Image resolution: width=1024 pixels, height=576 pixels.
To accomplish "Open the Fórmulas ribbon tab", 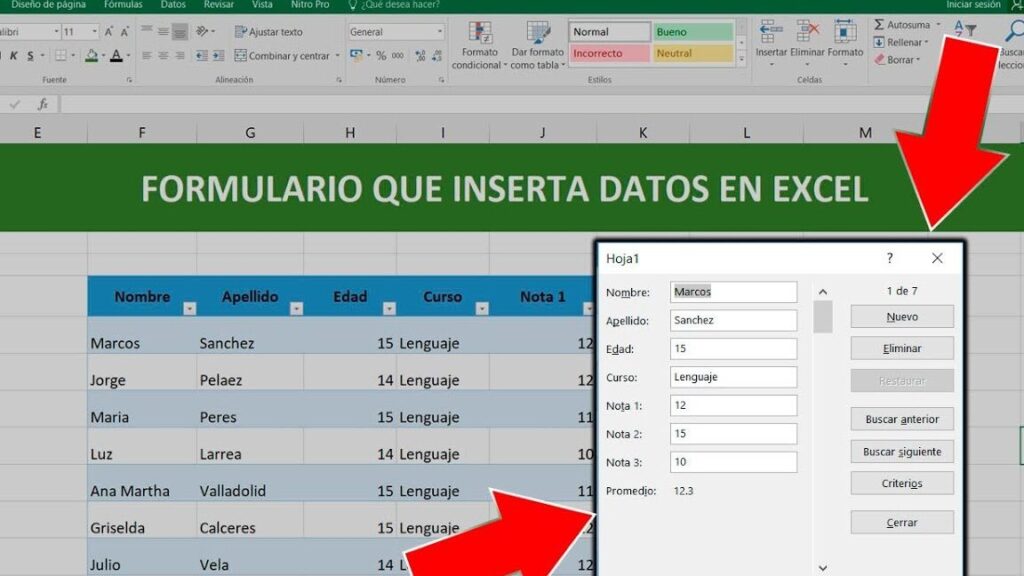I will coord(123,5).
